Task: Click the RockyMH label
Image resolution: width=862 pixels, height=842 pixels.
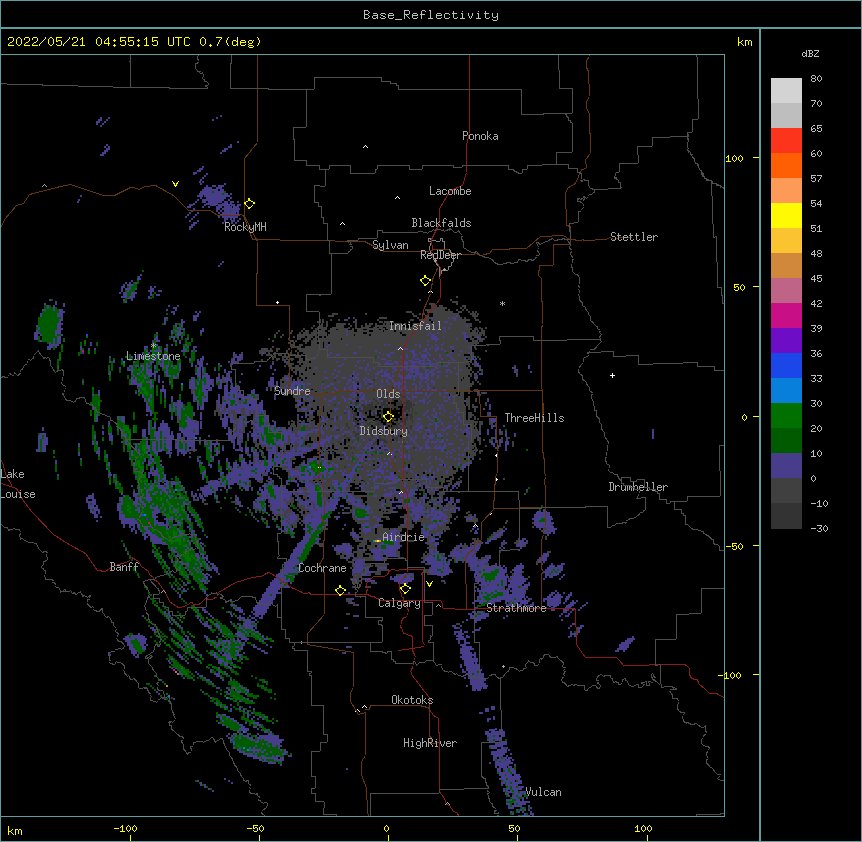Action: 245,227
